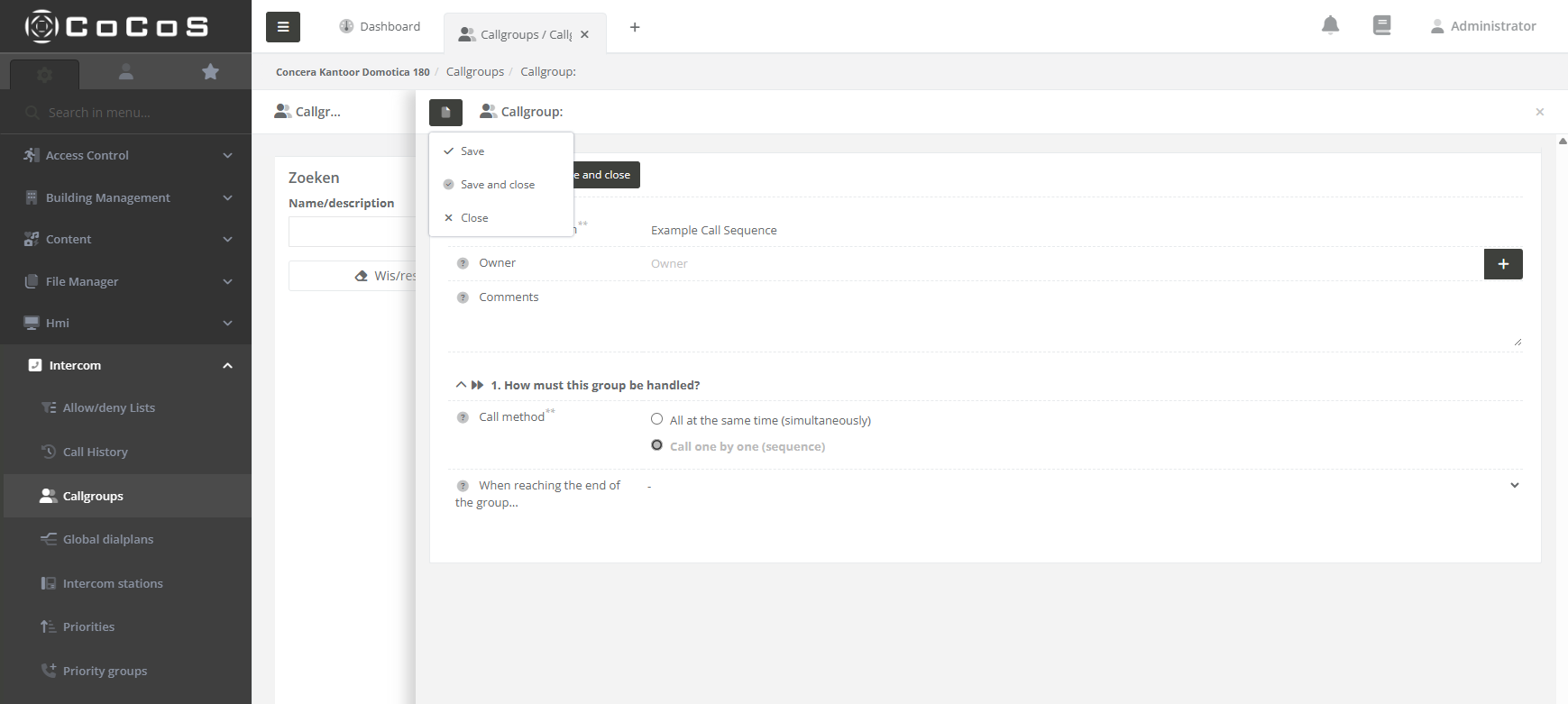Open the user profile sidebar tab
1568x704 pixels.
126,72
